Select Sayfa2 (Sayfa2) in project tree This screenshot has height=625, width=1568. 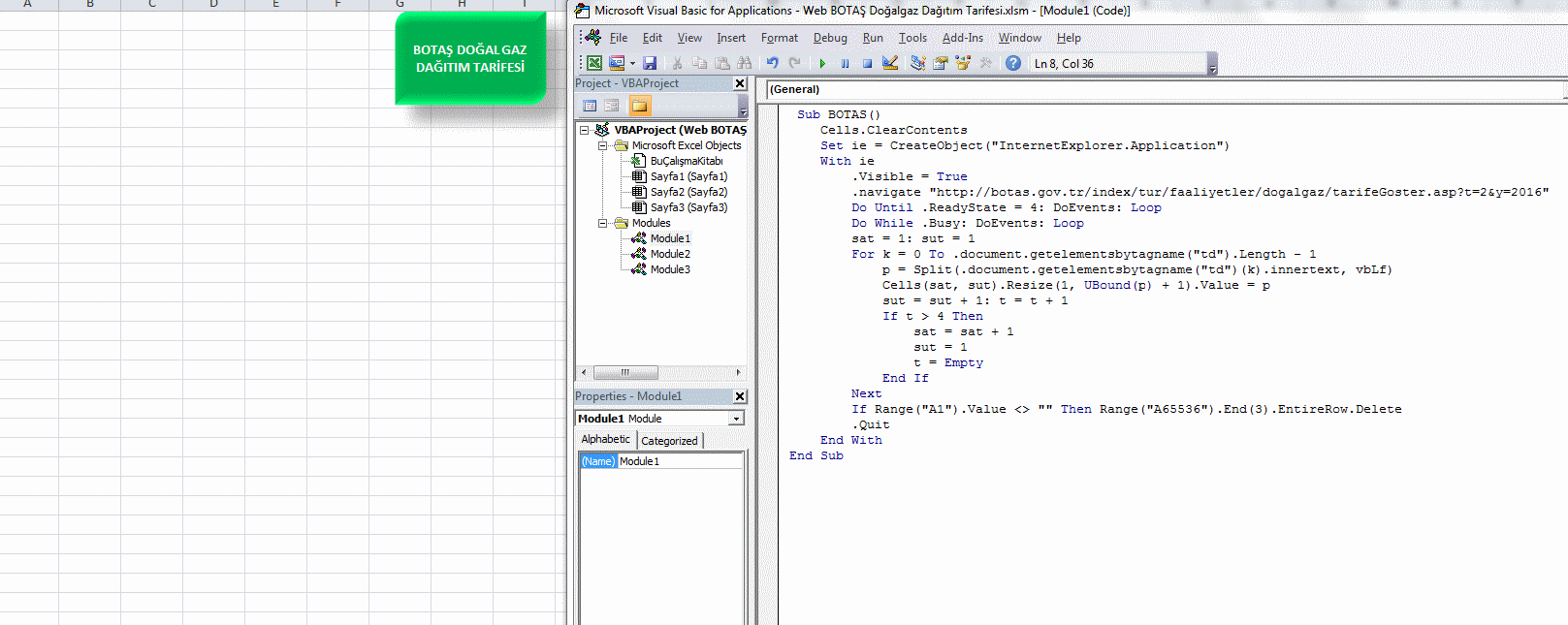[x=688, y=192]
